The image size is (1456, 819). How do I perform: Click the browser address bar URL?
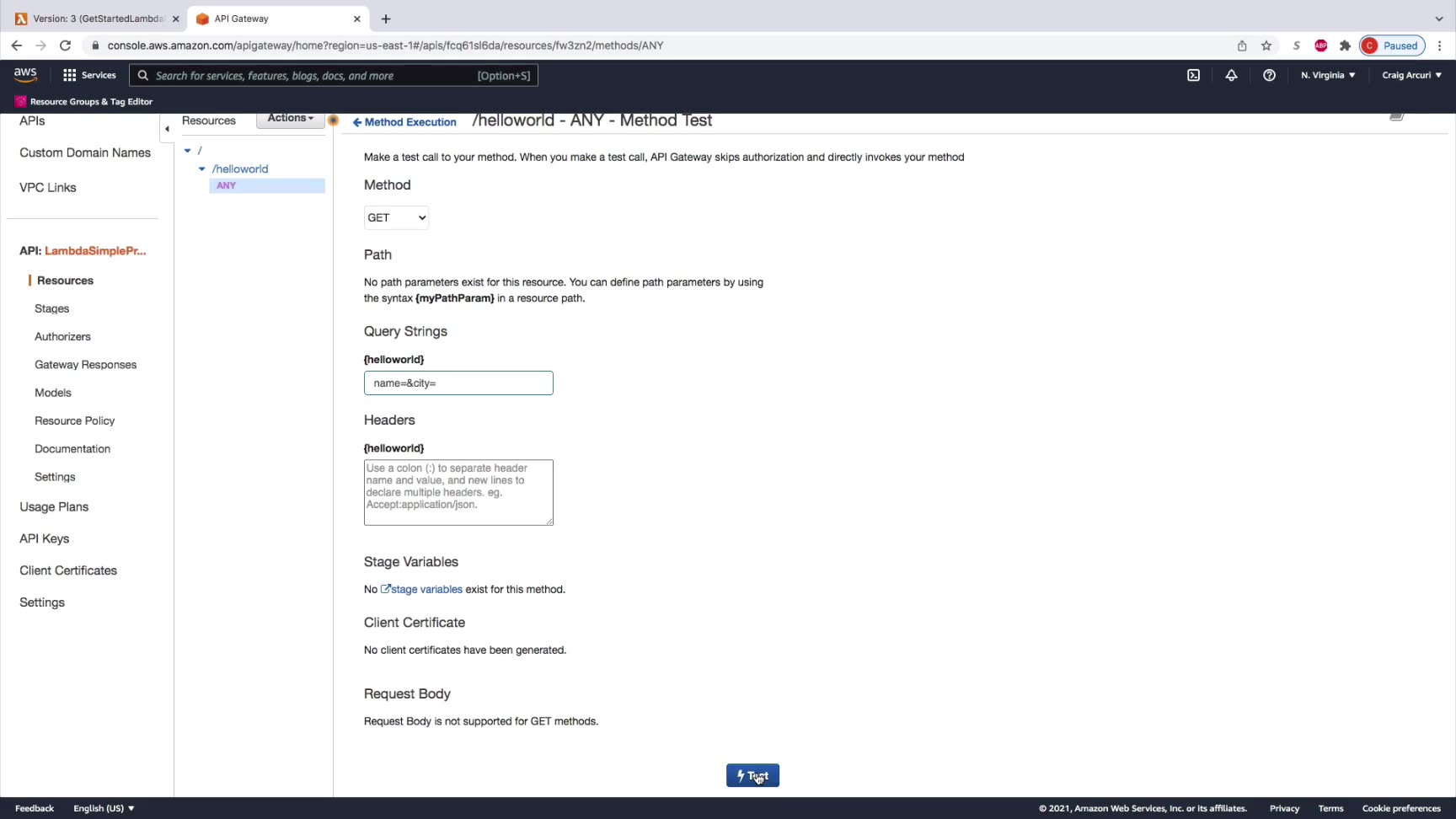(385, 45)
